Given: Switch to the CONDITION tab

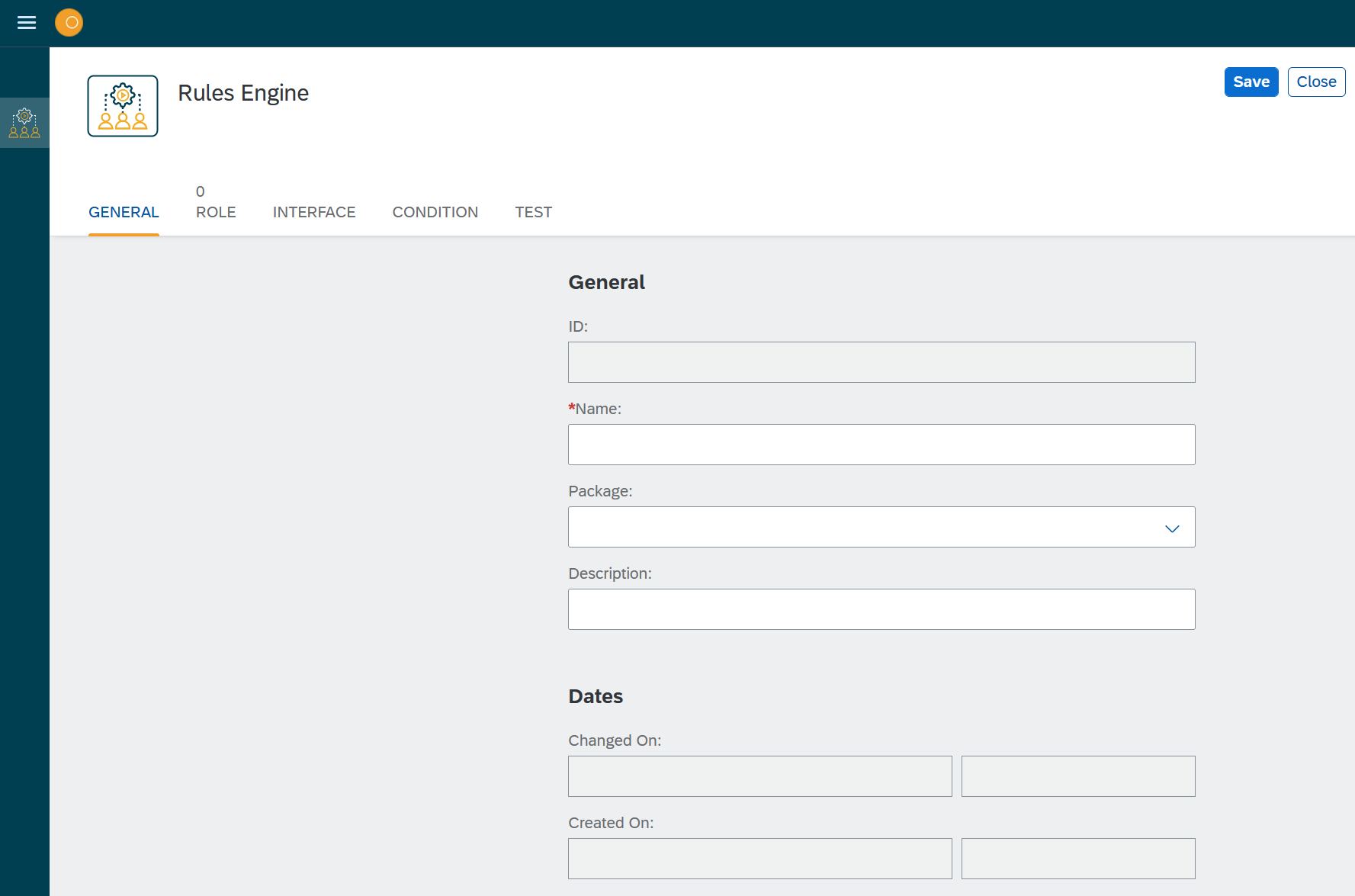Looking at the screenshot, I should coord(435,212).
